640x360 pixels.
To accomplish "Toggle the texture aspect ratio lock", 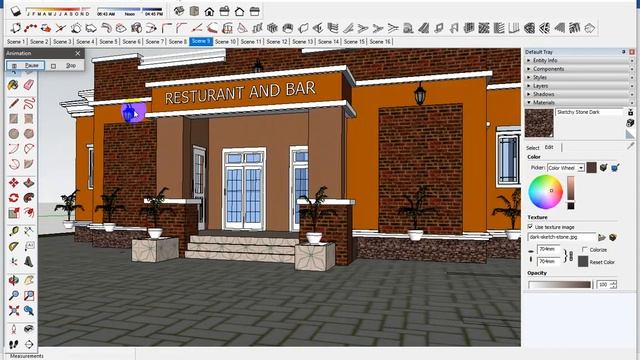I will click(571, 256).
